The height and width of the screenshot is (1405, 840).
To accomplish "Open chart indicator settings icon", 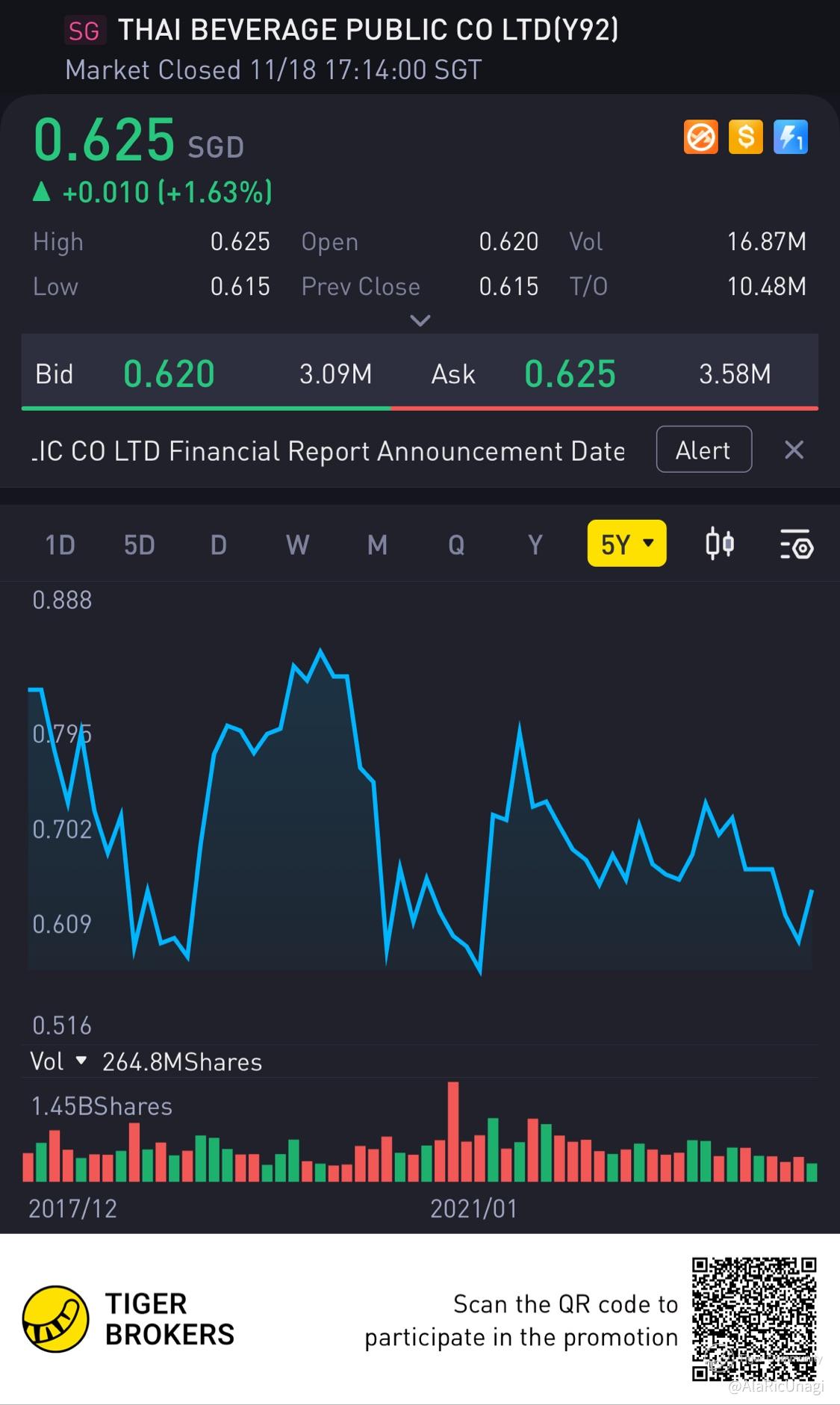I will tap(796, 545).
